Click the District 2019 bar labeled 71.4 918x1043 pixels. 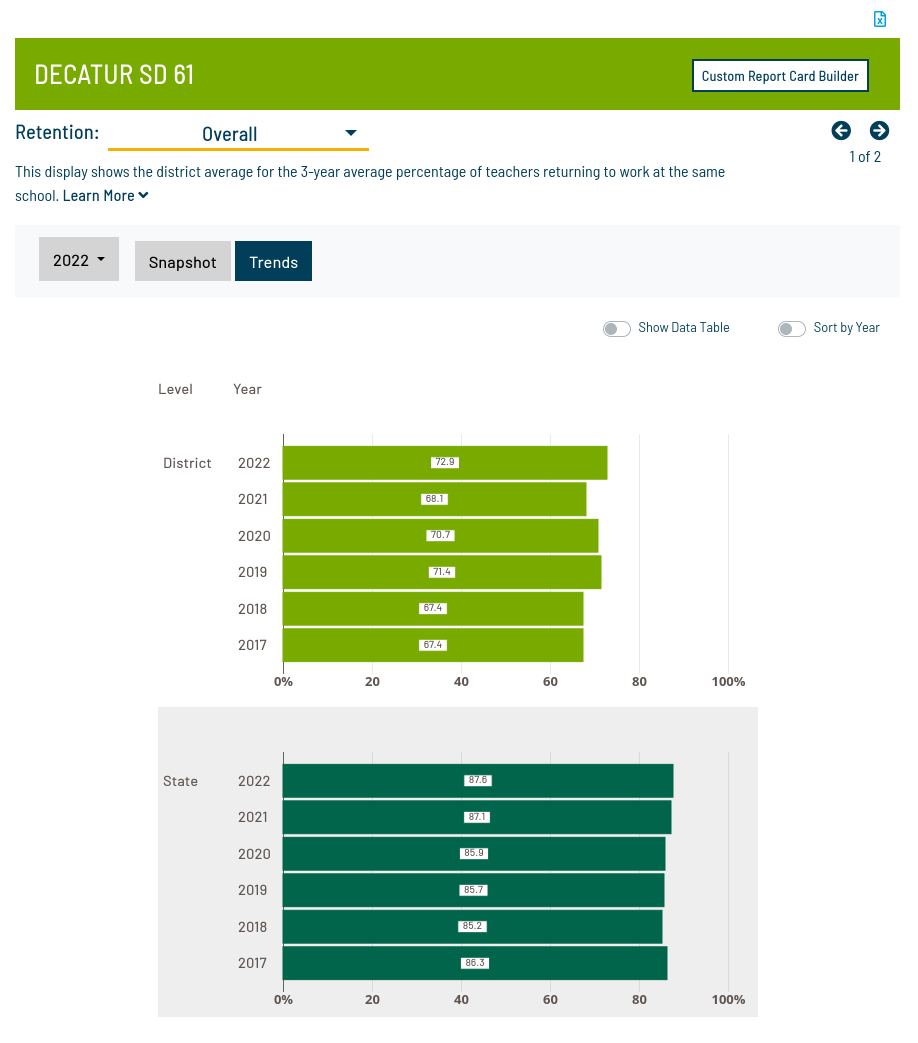click(441, 572)
